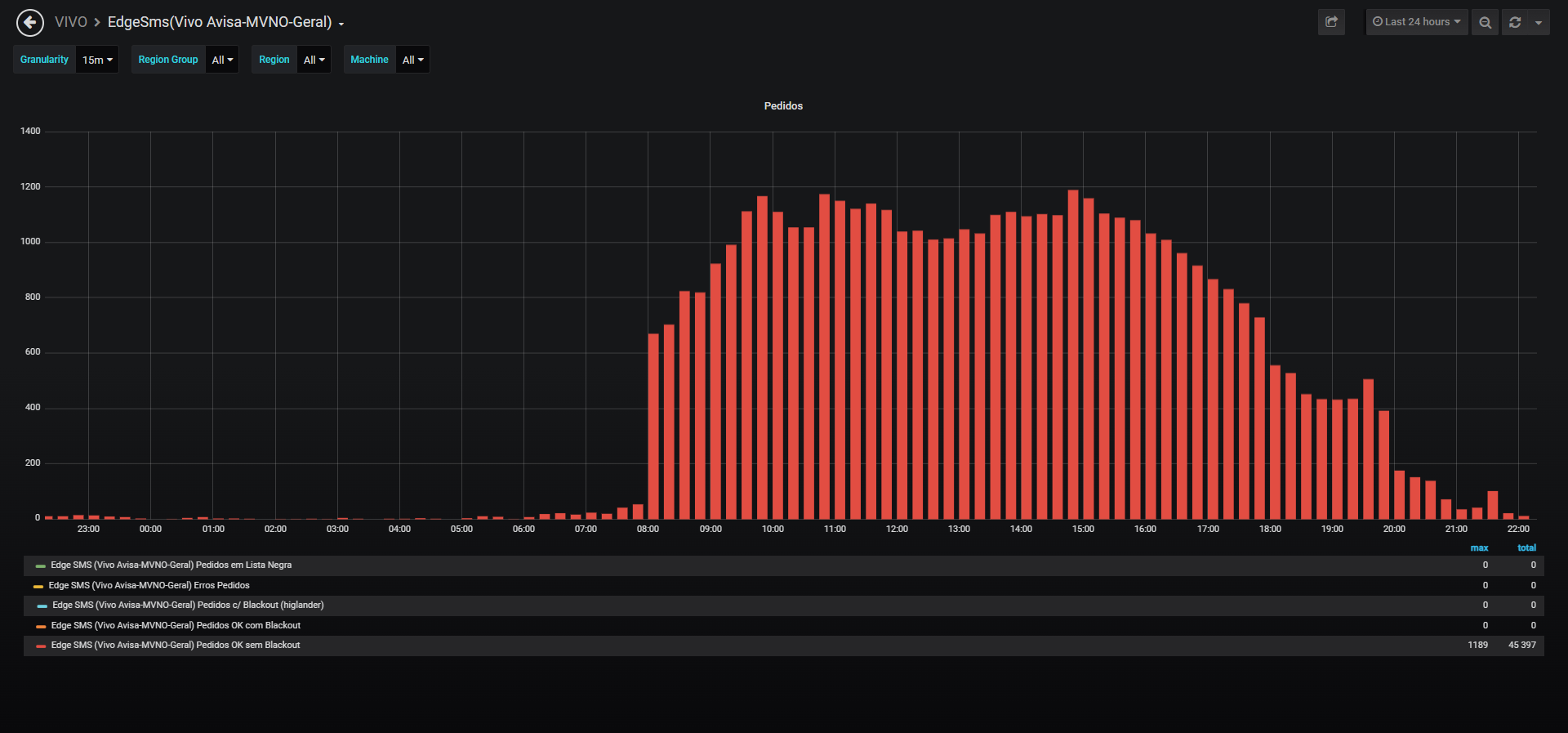This screenshot has width=1568, height=733.
Task: Click orange Pedidos OK com Blackout color icon
Action: point(41,626)
